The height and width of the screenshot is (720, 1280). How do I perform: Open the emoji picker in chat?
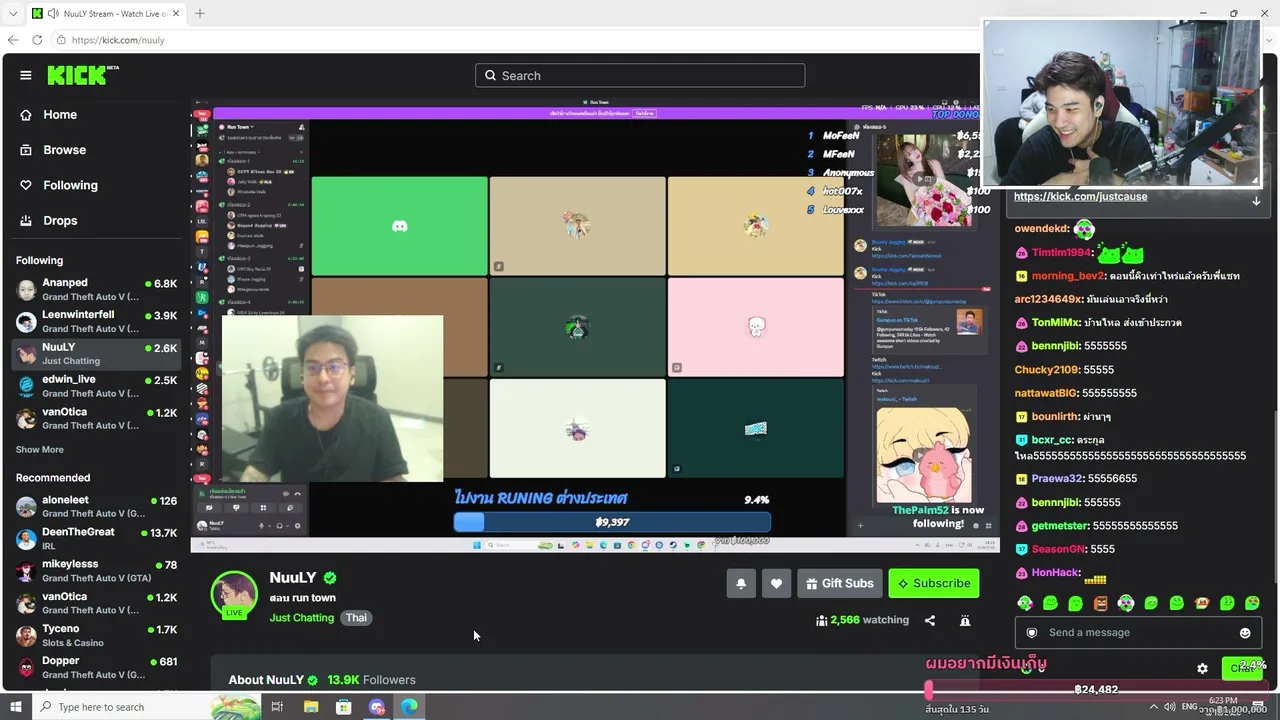(1245, 633)
